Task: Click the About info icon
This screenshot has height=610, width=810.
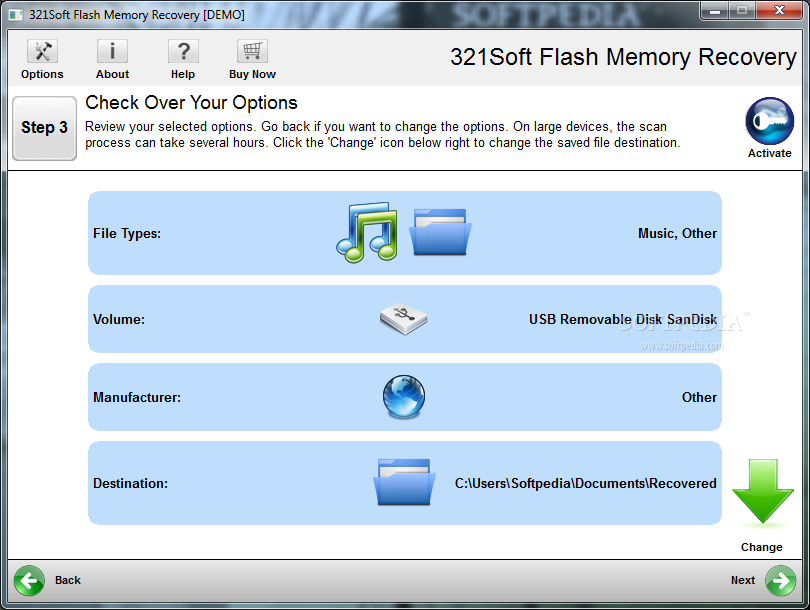Action: pos(112,52)
